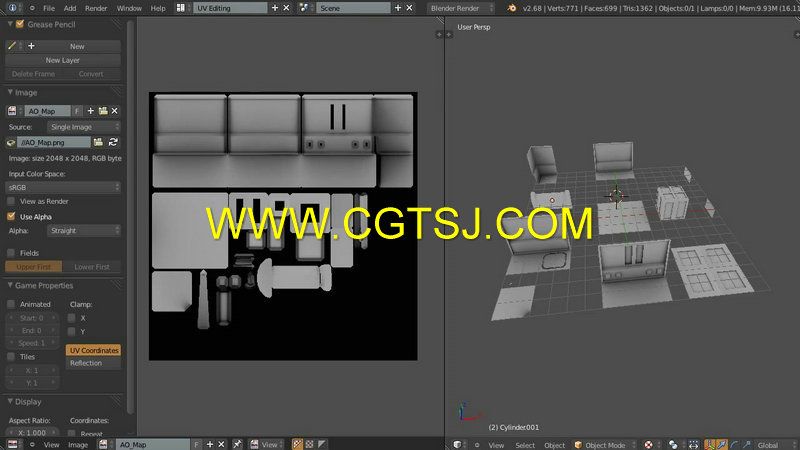Add a new screen layout
The height and width of the screenshot is (450, 800).
coord(275,8)
